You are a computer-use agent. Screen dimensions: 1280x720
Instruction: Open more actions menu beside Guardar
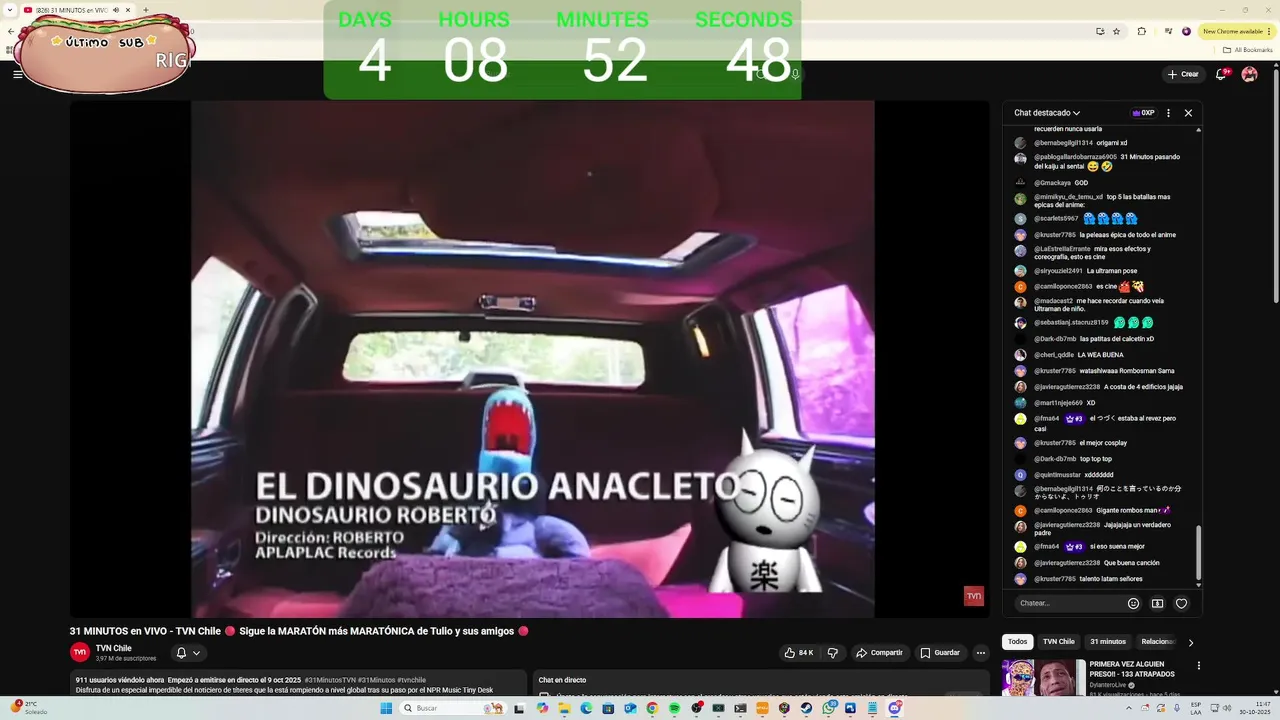(x=981, y=653)
